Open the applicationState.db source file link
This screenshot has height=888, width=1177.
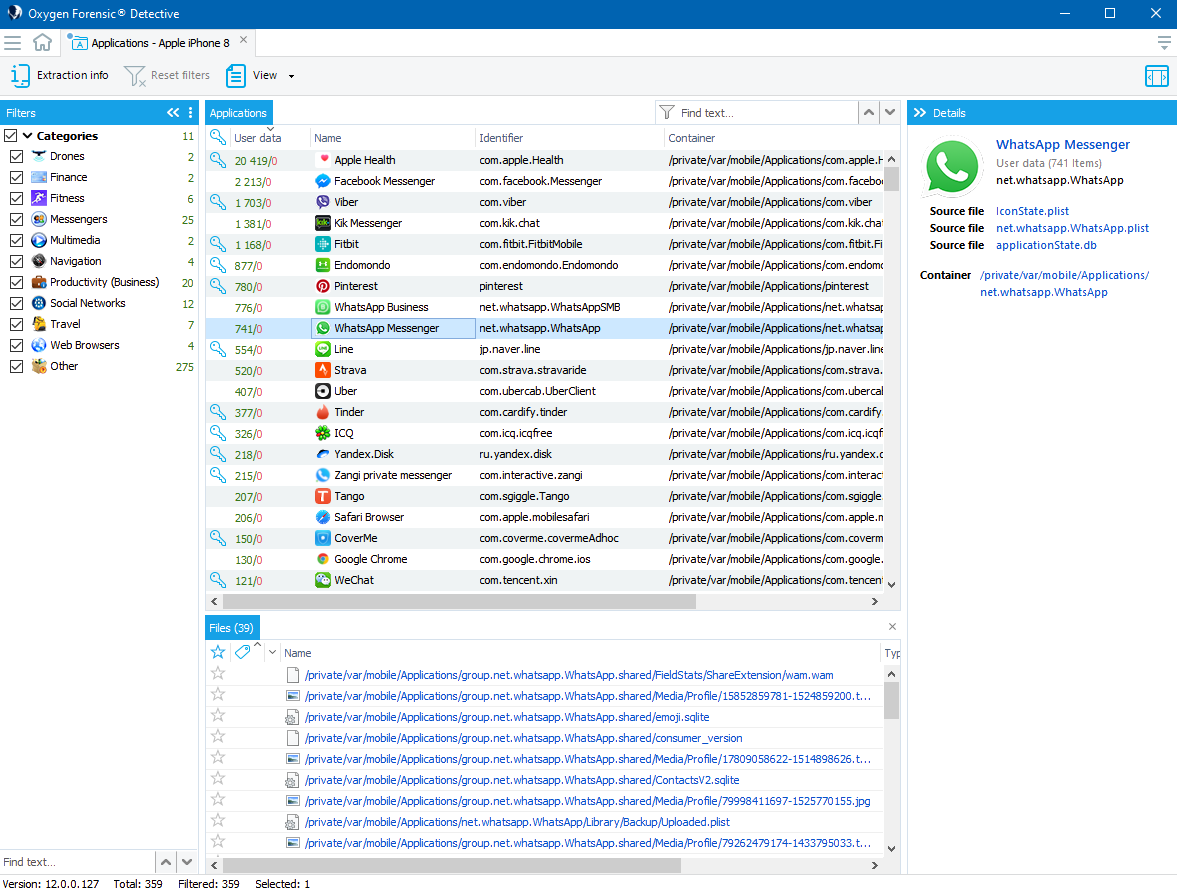[x=1042, y=245]
